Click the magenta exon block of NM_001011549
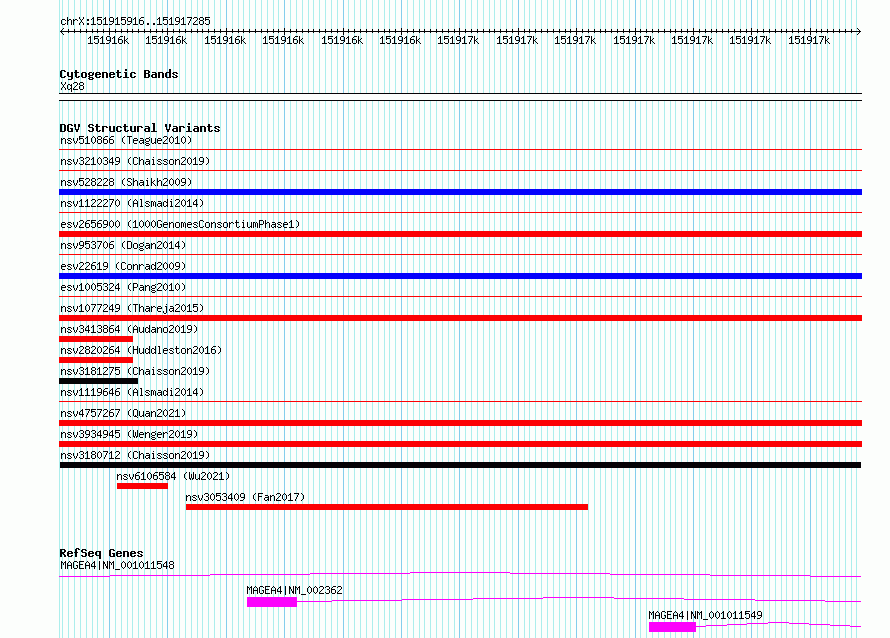This screenshot has height=638, width=890. 673,627
